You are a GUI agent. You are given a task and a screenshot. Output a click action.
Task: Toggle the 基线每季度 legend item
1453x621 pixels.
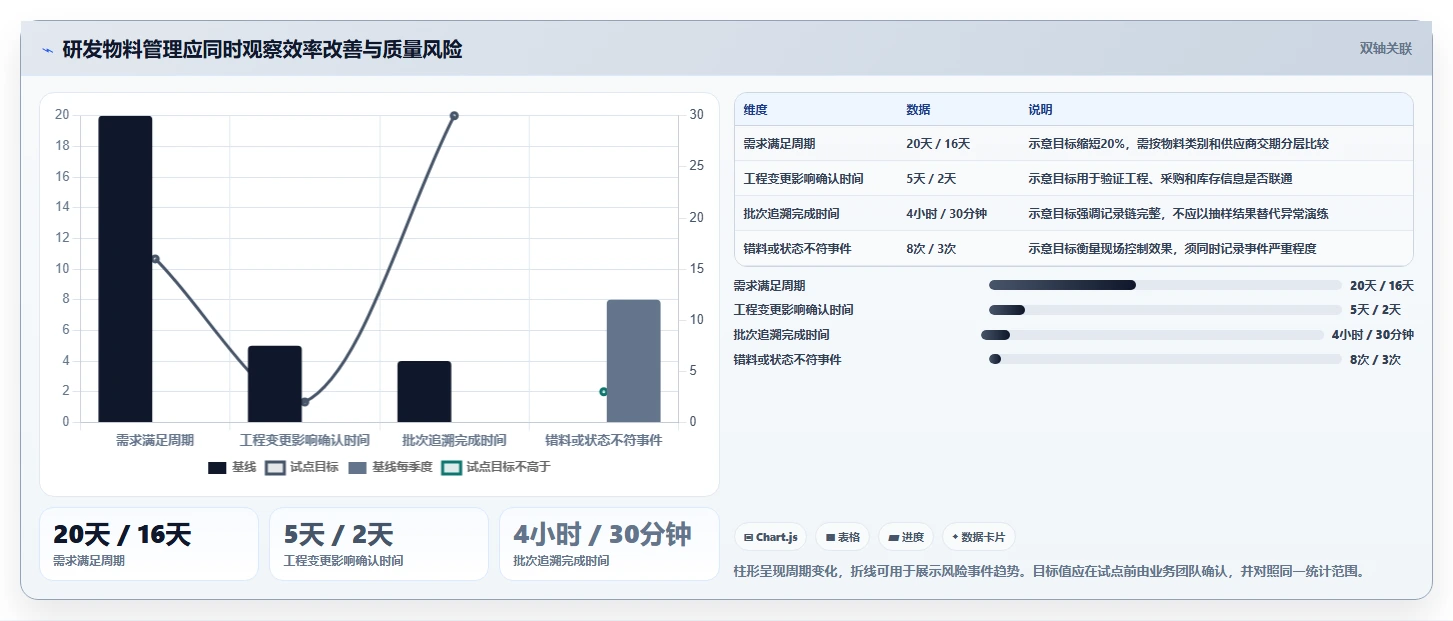coord(390,467)
